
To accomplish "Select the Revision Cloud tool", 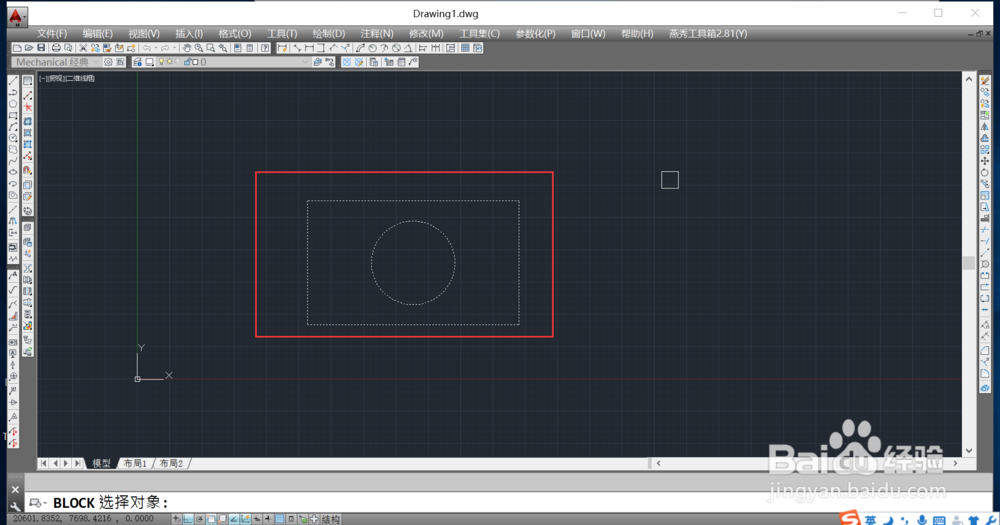I will click(13, 149).
